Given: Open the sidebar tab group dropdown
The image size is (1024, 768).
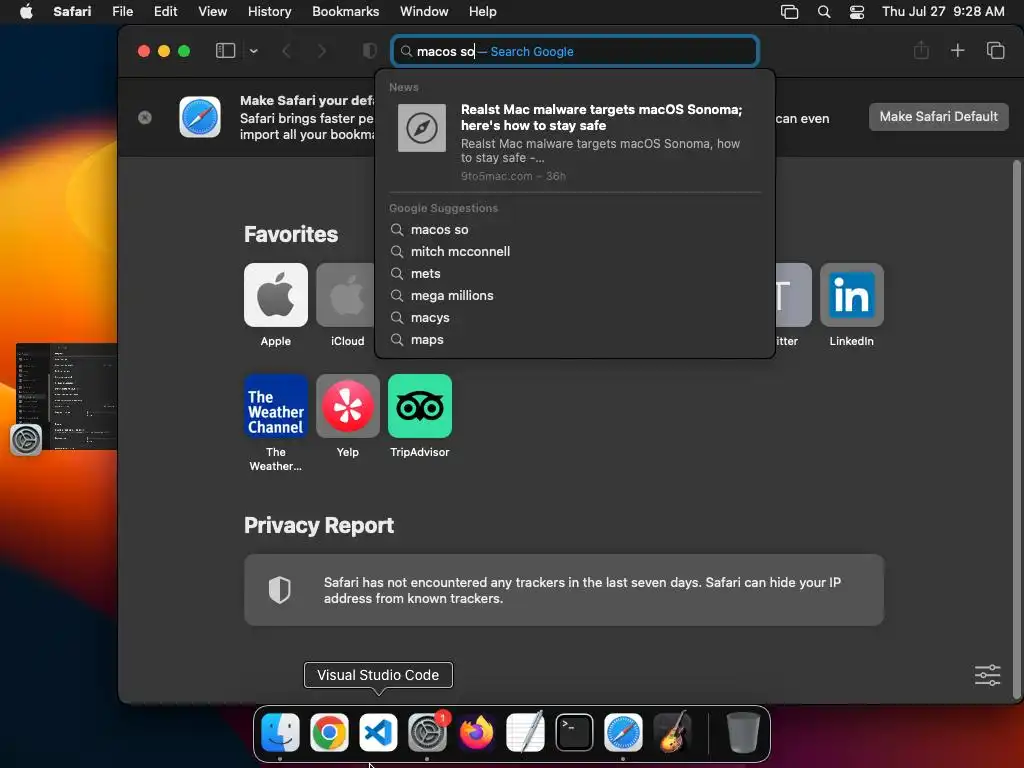Looking at the screenshot, I should tap(253, 51).
